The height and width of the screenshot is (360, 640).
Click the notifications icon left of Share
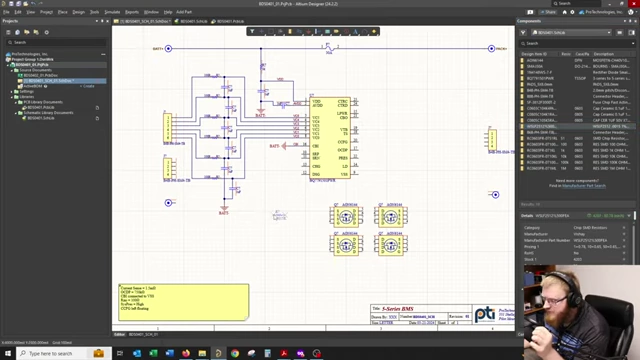[x=530, y=12]
